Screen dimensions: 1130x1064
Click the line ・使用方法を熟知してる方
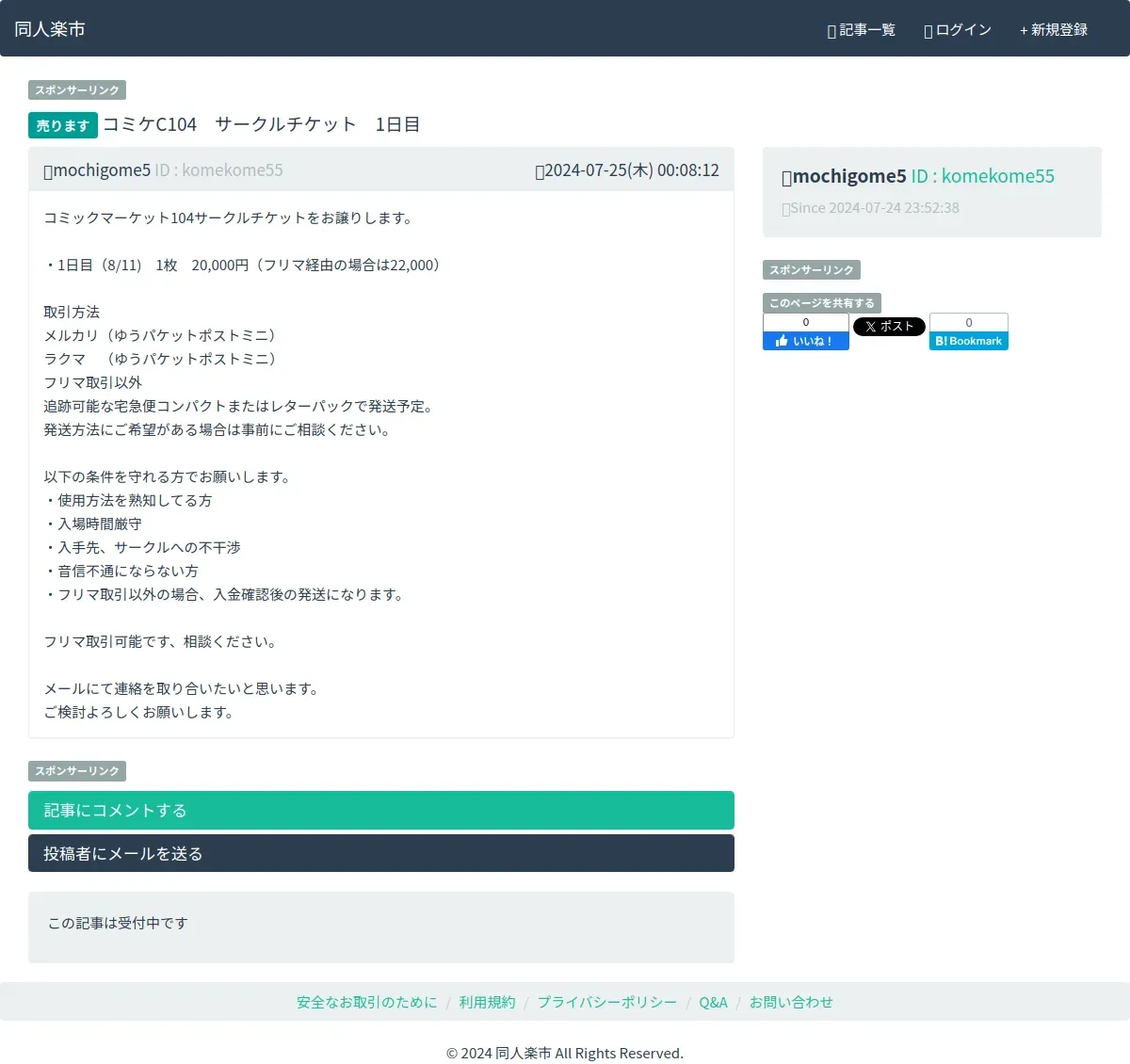(128, 500)
